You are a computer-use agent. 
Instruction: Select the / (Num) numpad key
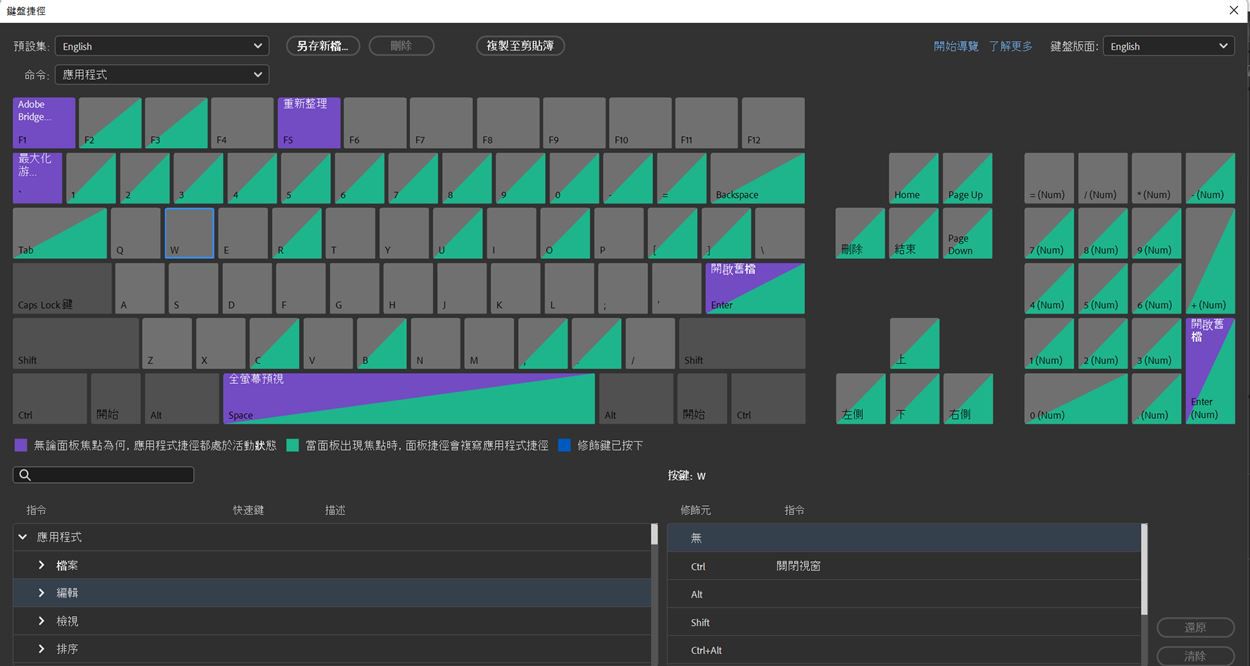coord(1103,178)
